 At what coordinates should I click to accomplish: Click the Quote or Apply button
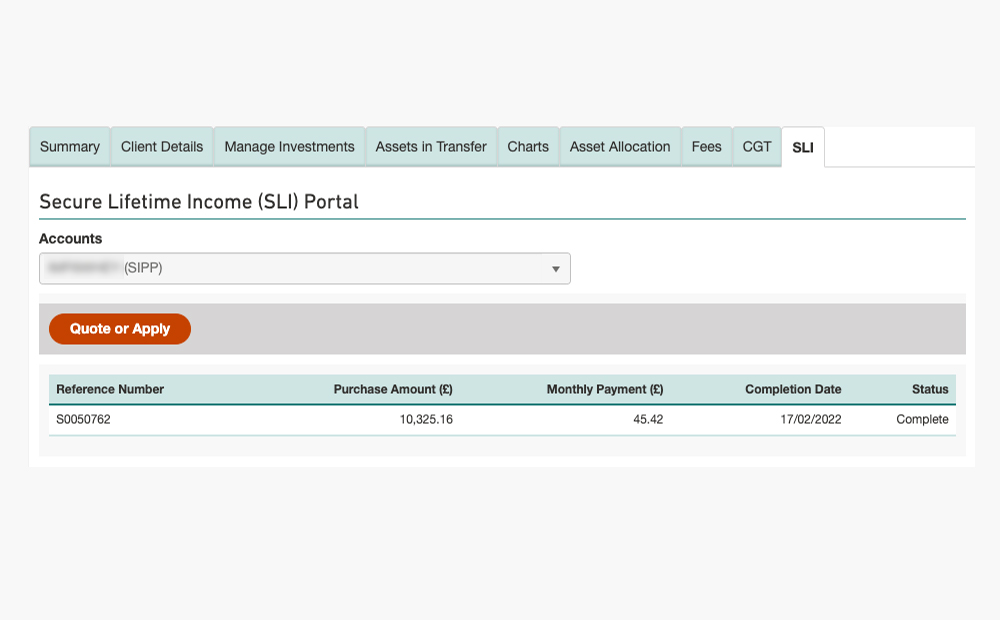coord(120,328)
